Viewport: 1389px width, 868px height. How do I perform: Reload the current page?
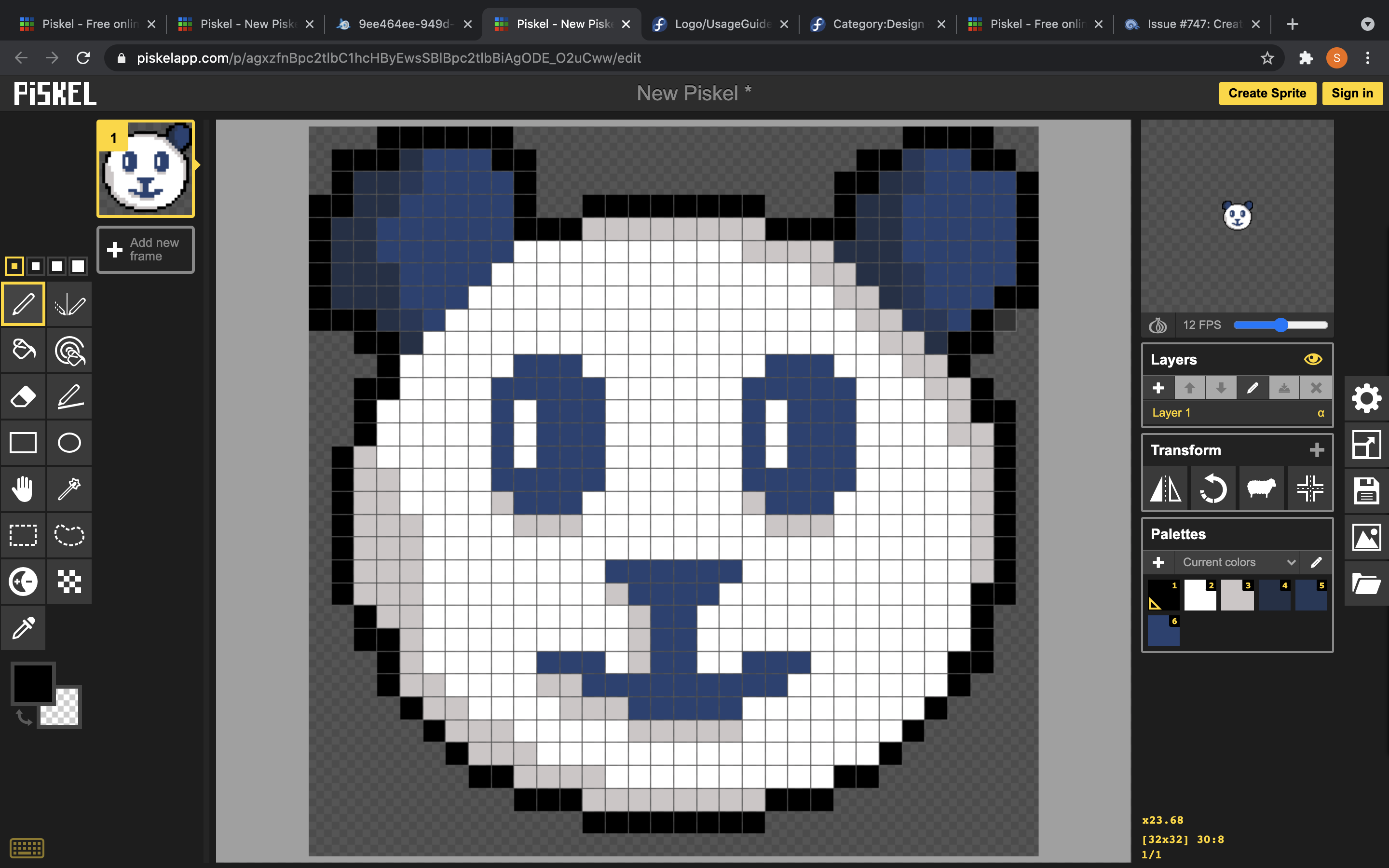(x=83, y=58)
